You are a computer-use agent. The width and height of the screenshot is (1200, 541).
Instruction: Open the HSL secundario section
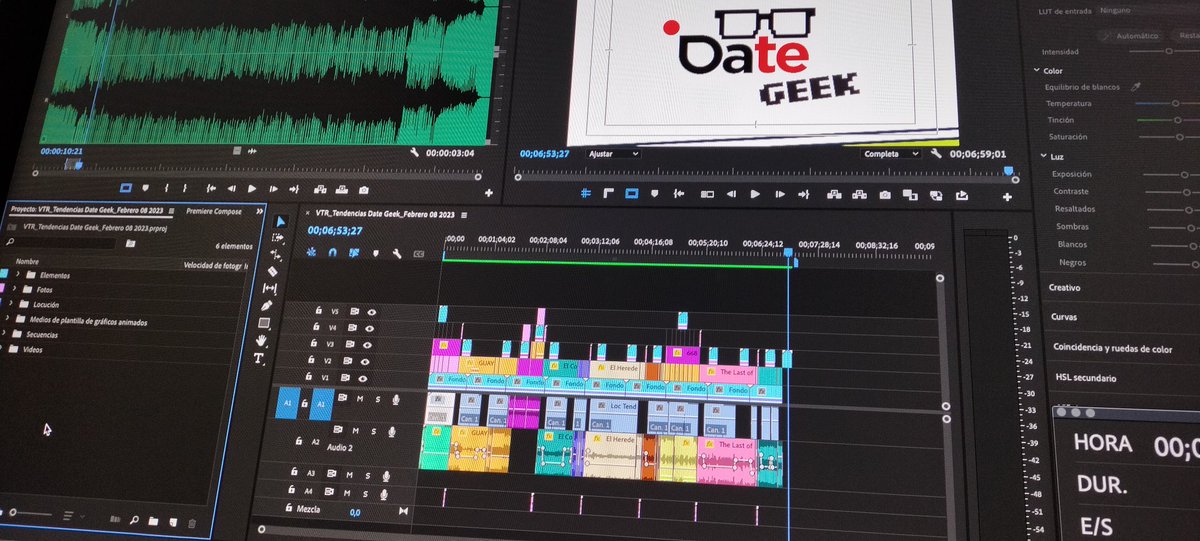1086,378
